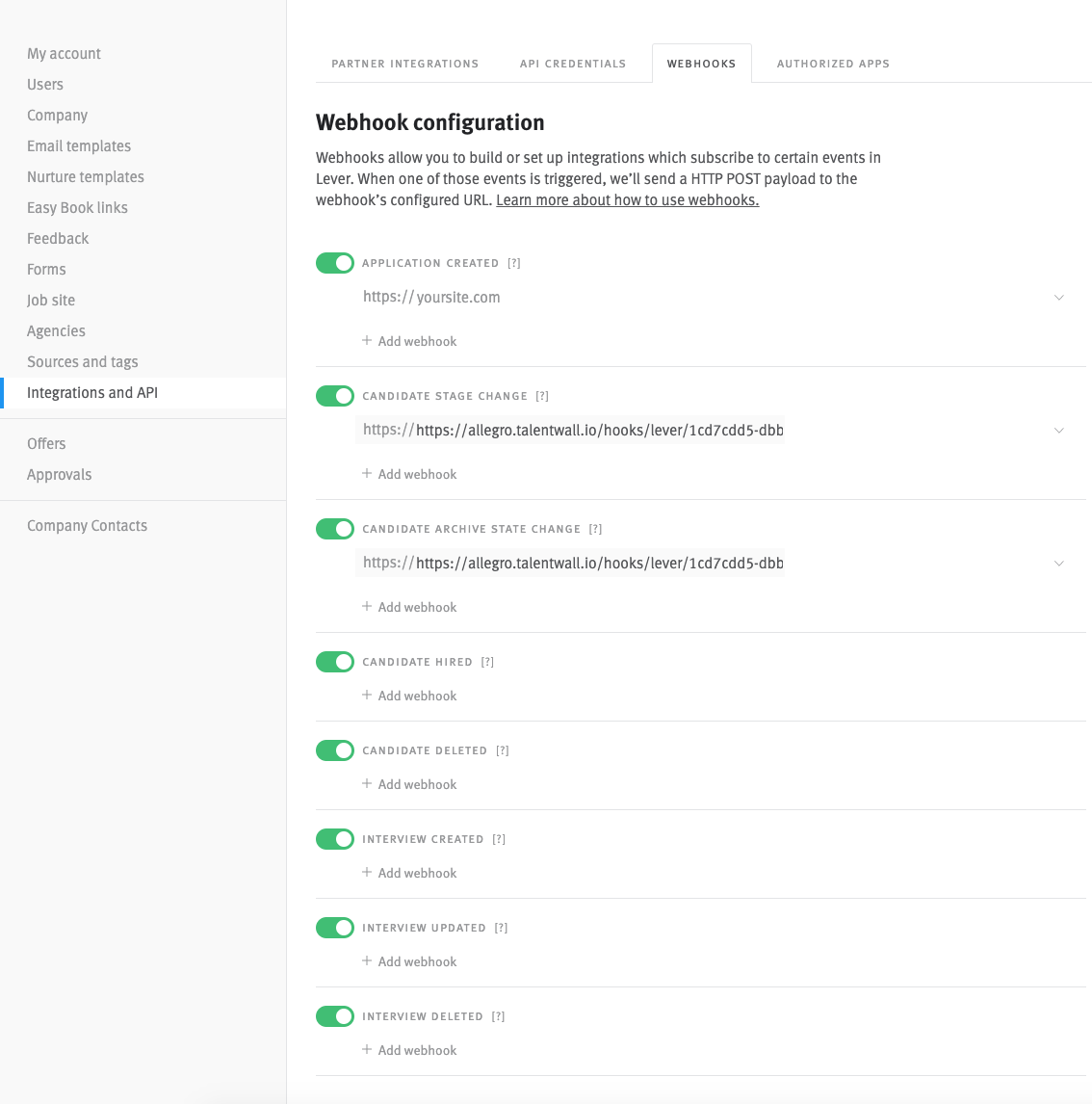The width and height of the screenshot is (1092, 1104).
Task: Turn off the Candidate Hired toggle
Action: click(x=335, y=662)
